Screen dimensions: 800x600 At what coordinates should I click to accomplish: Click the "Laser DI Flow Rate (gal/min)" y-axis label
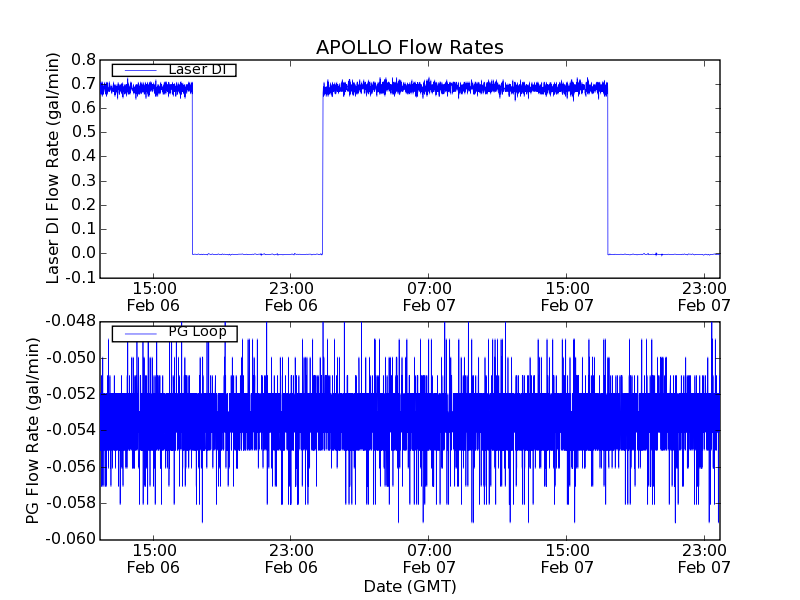pos(54,168)
